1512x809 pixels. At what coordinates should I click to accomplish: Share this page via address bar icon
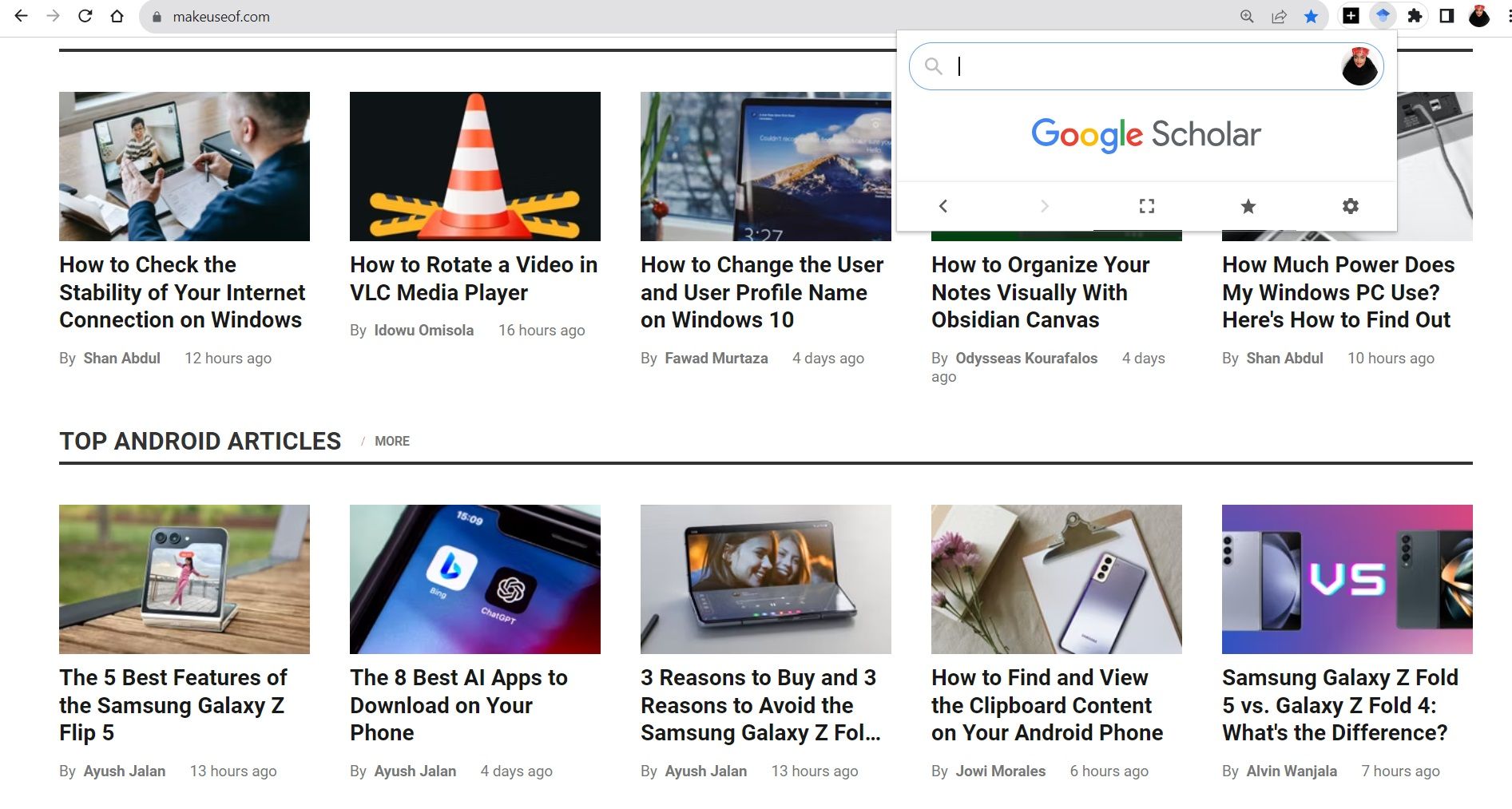(x=1279, y=17)
